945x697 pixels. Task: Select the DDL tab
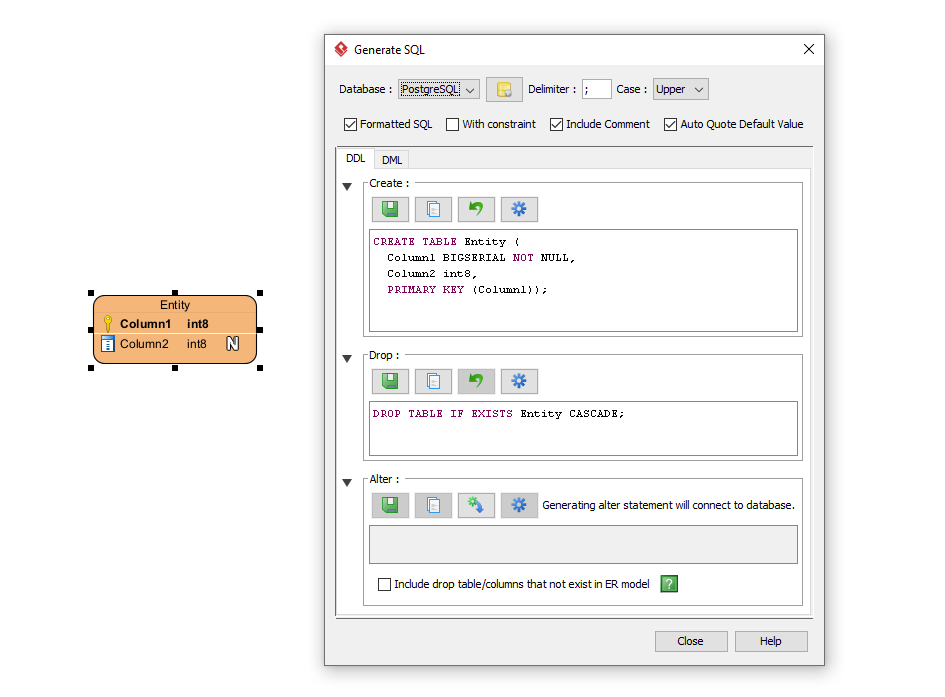355,159
